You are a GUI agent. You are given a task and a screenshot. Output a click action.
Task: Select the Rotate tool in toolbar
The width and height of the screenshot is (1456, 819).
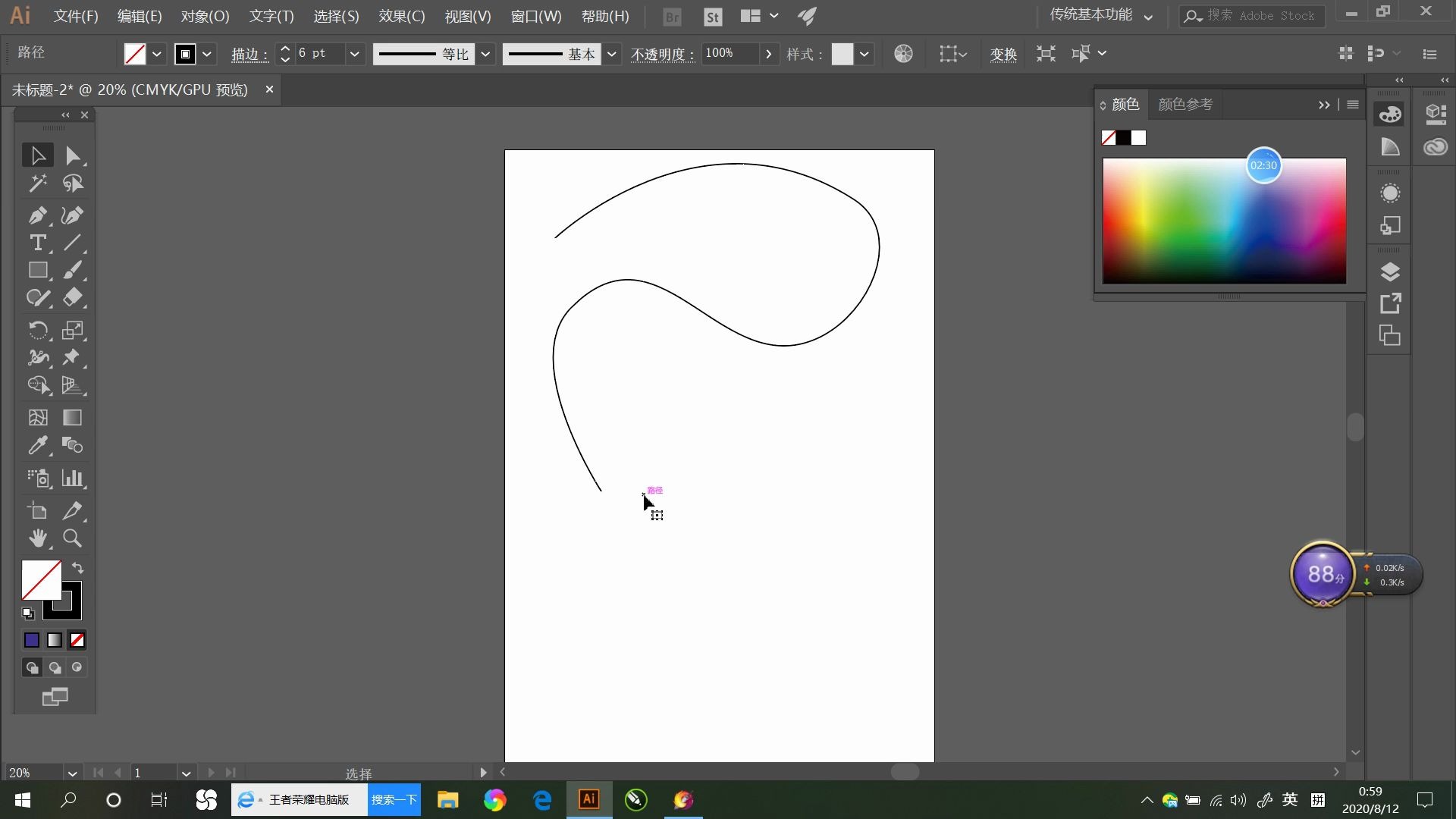pos(38,330)
